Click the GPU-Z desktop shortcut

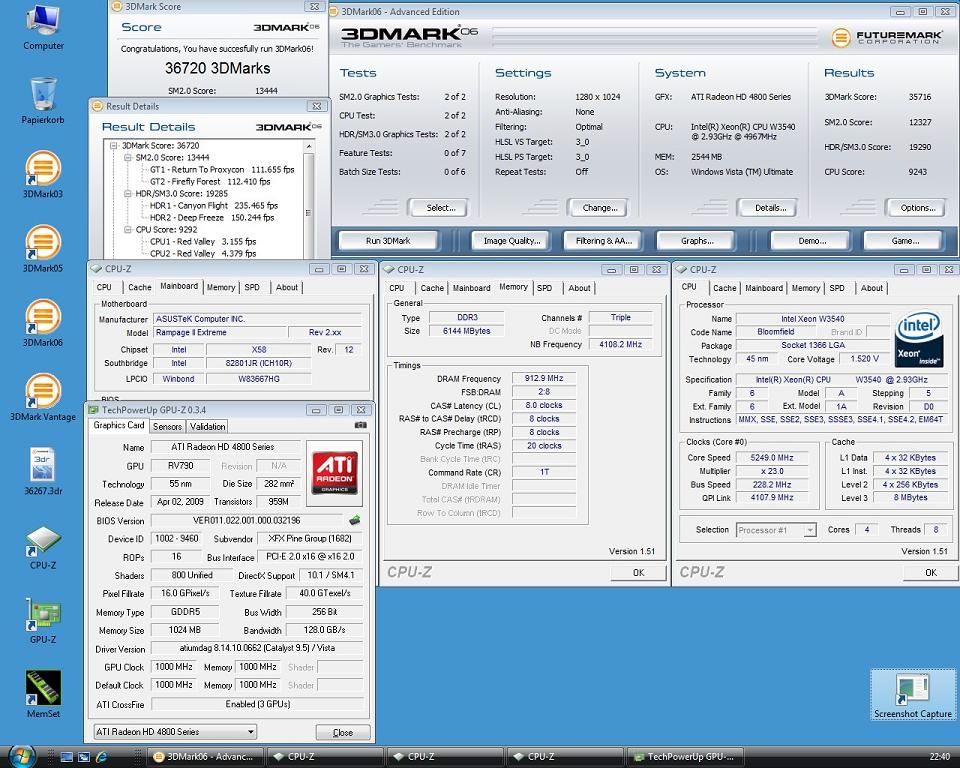coord(42,614)
